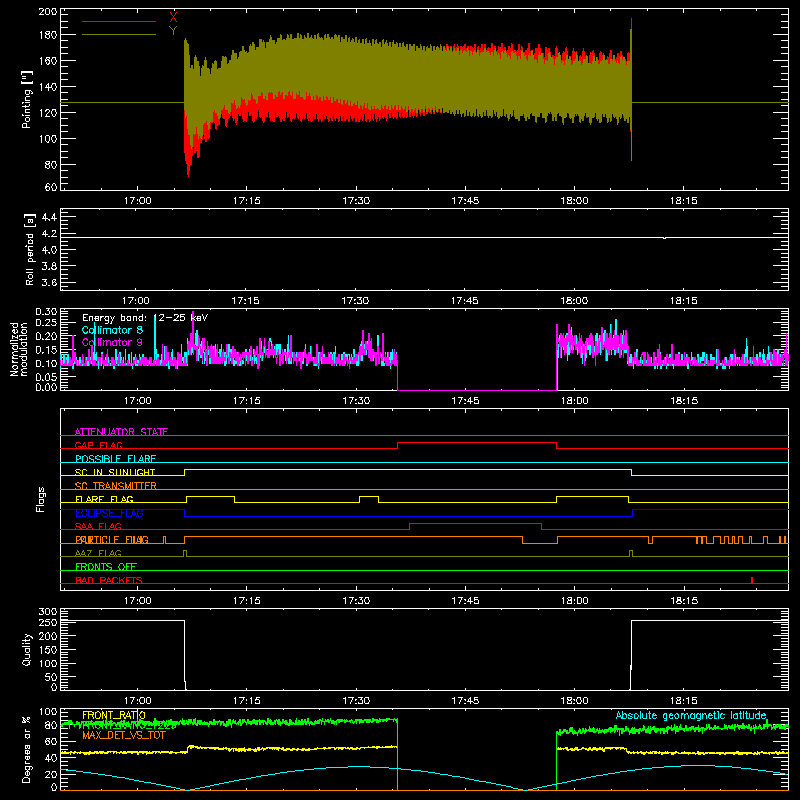Click the Roll period [s] axis title
The width and height of the screenshot is (800, 800).
(29, 249)
